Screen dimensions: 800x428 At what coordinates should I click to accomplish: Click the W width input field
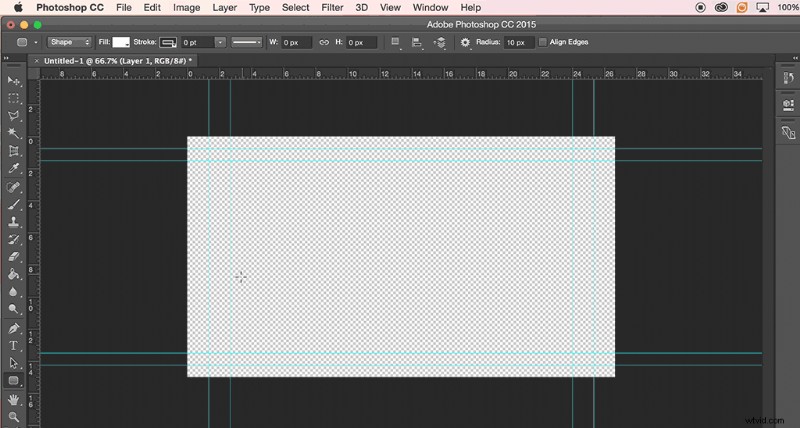296,42
